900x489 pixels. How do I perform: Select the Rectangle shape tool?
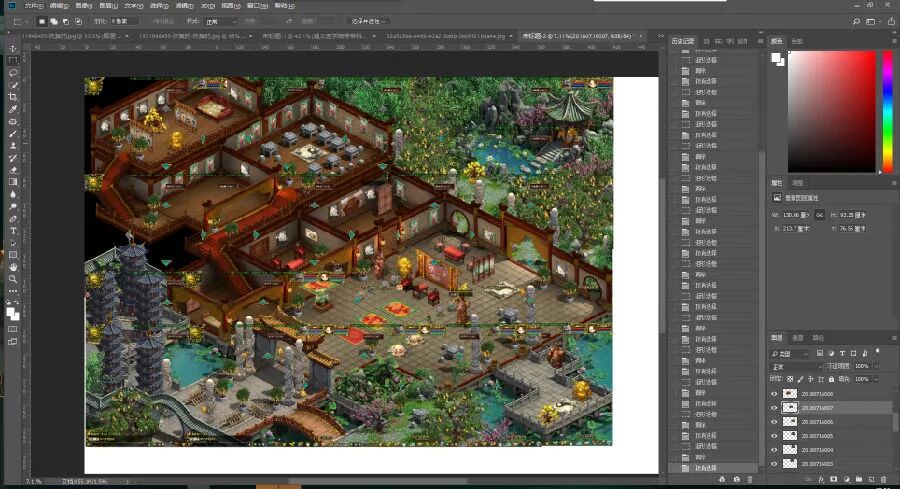13,255
